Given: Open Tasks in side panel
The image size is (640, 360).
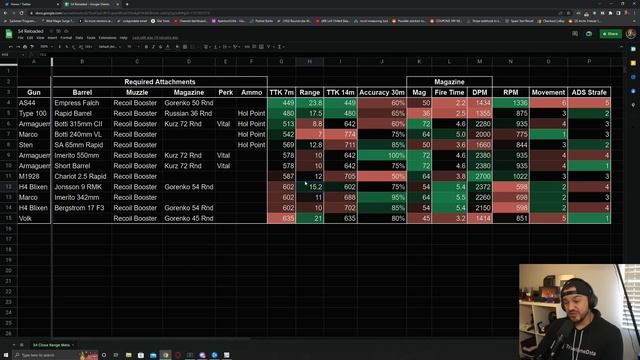Looking at the screenshot, I should click(633, 77).
